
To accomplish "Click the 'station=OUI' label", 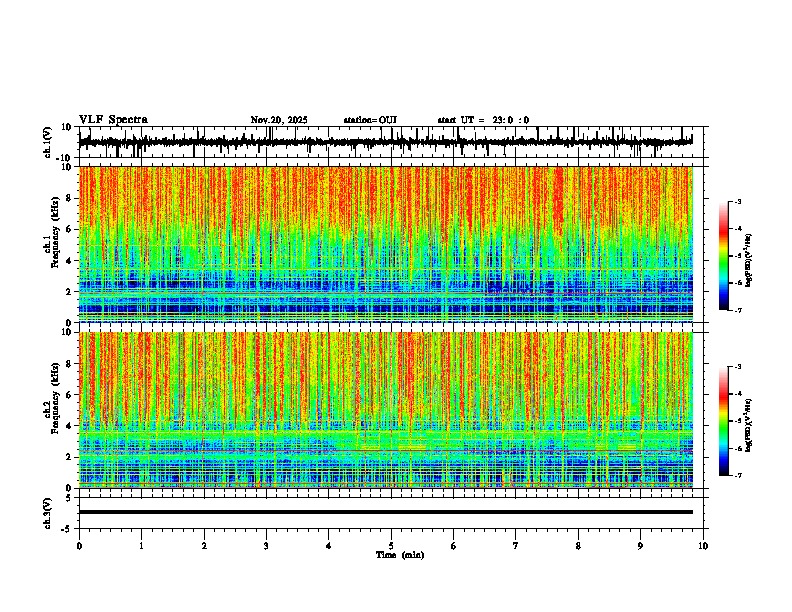I will click(x=370, y=120).
